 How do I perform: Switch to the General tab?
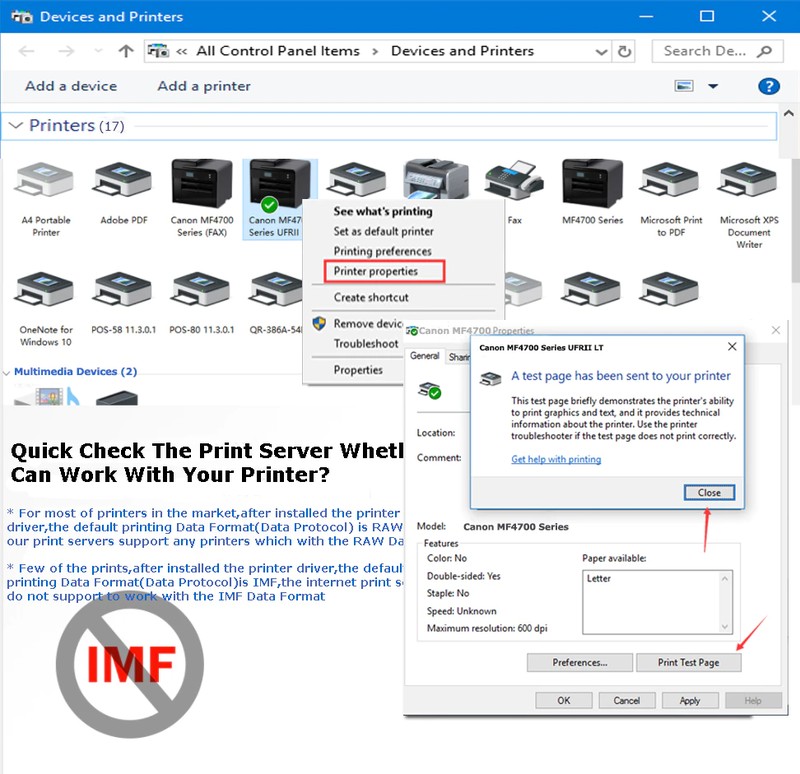click(x=424, y=356)
